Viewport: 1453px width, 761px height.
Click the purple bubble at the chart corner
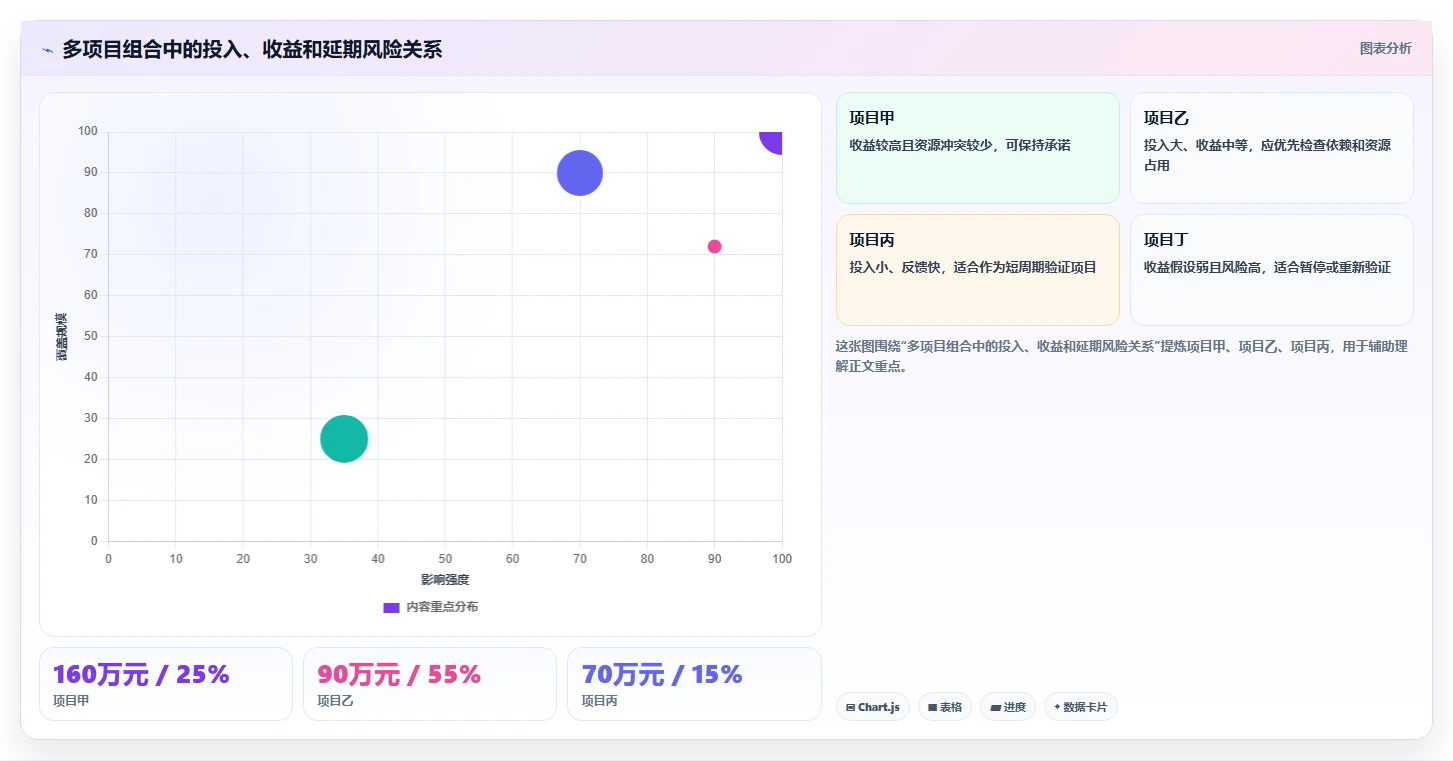(x=772, y=140)
